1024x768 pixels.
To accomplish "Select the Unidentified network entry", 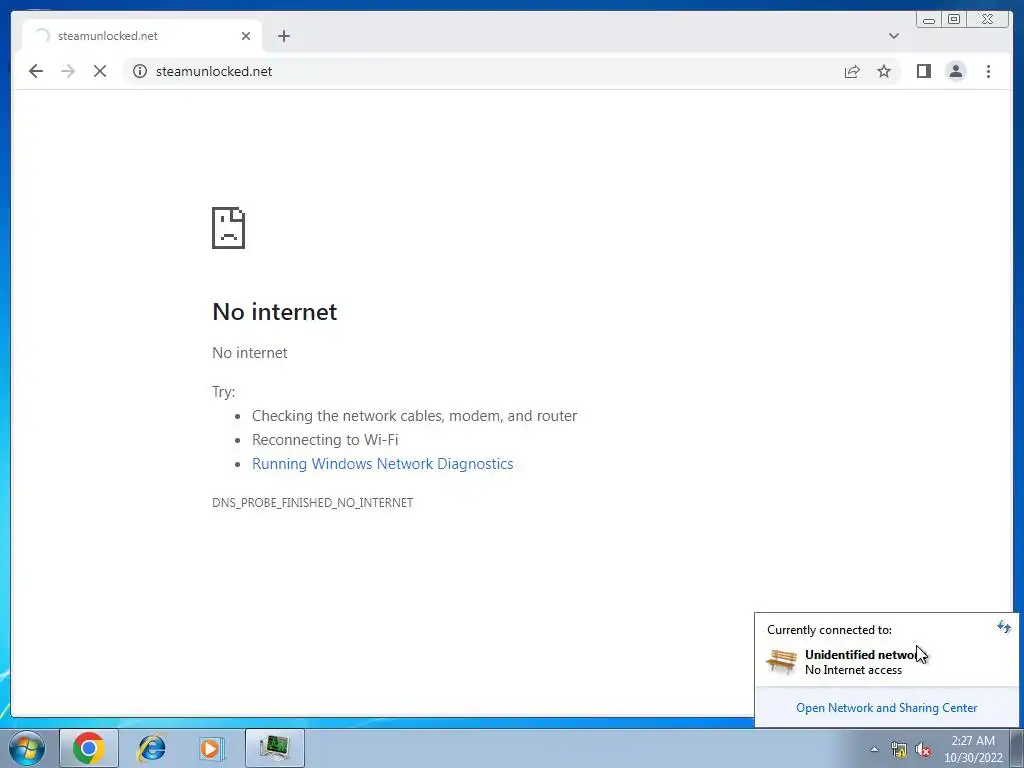I will (886, 662).
